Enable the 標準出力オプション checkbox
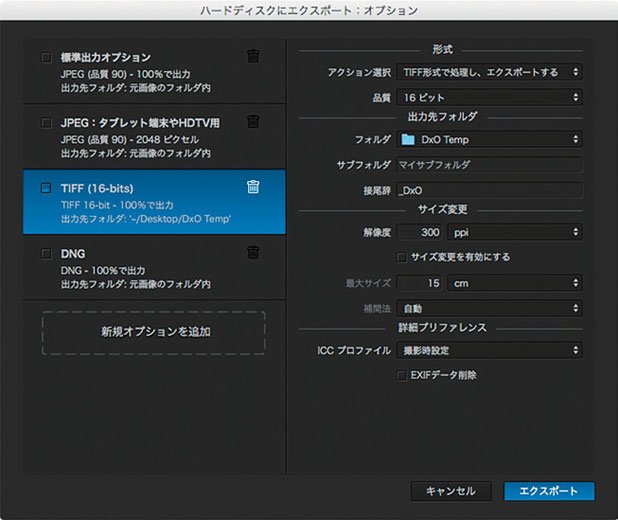The image size is (618, 520). pos(47,58)
